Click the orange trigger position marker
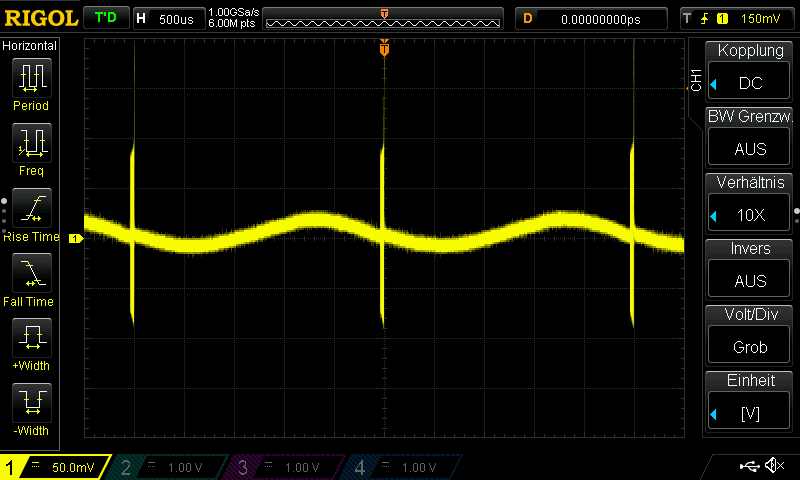 [x=384, y=49]
